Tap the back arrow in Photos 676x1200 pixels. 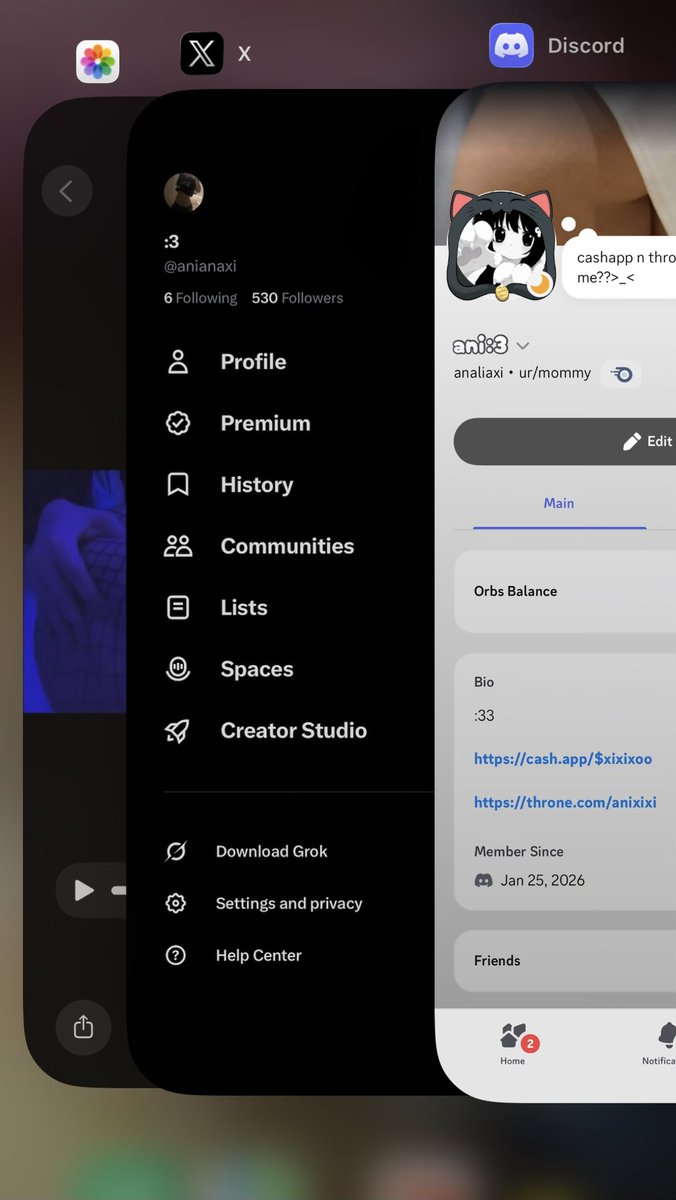[x=67, y=191]
